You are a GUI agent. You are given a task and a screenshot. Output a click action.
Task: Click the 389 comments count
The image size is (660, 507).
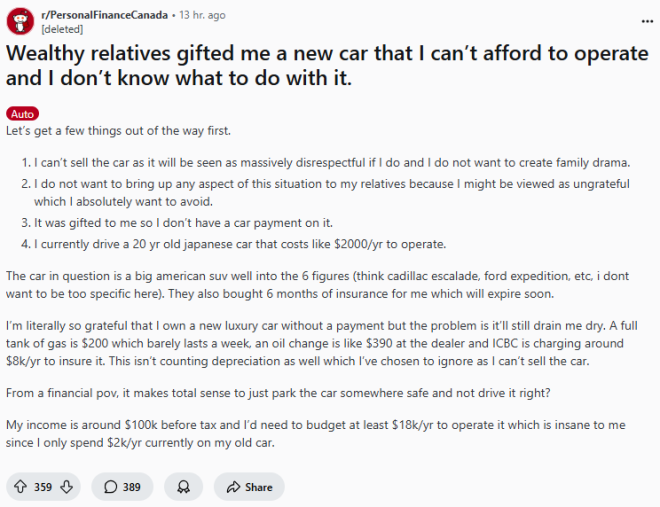[131, 487]
